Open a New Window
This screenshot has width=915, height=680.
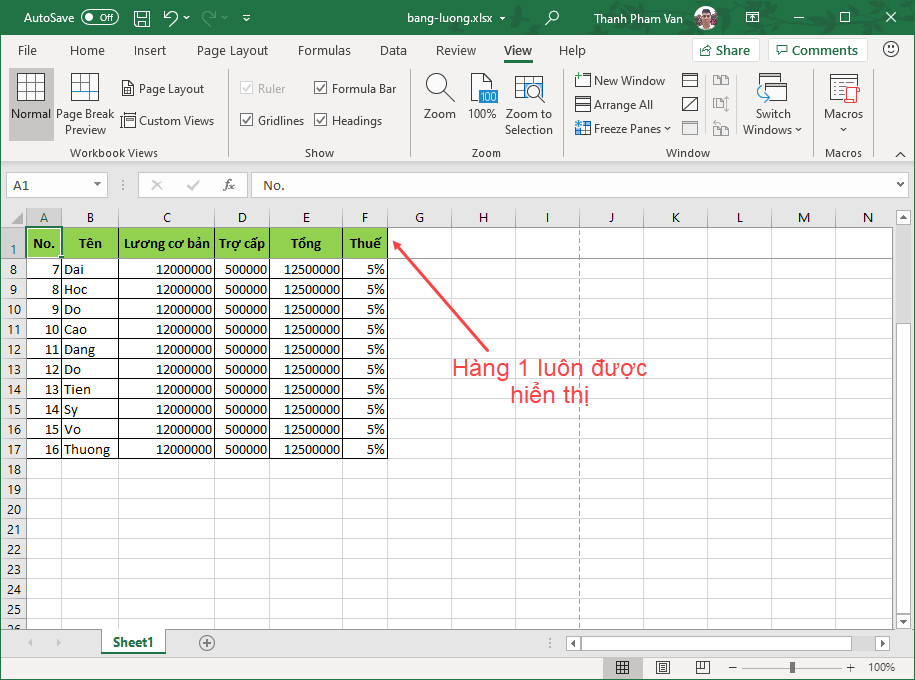(620, 81)
